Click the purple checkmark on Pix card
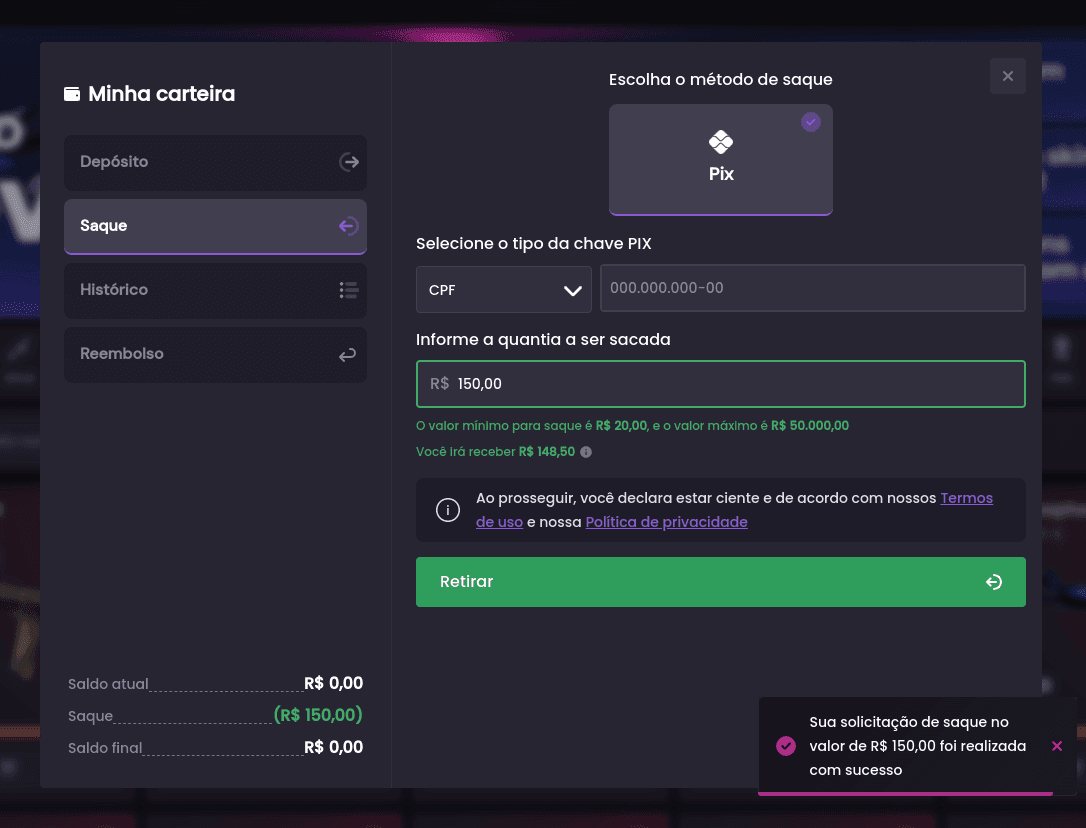The image size is (1086, 828). [810, 122]
